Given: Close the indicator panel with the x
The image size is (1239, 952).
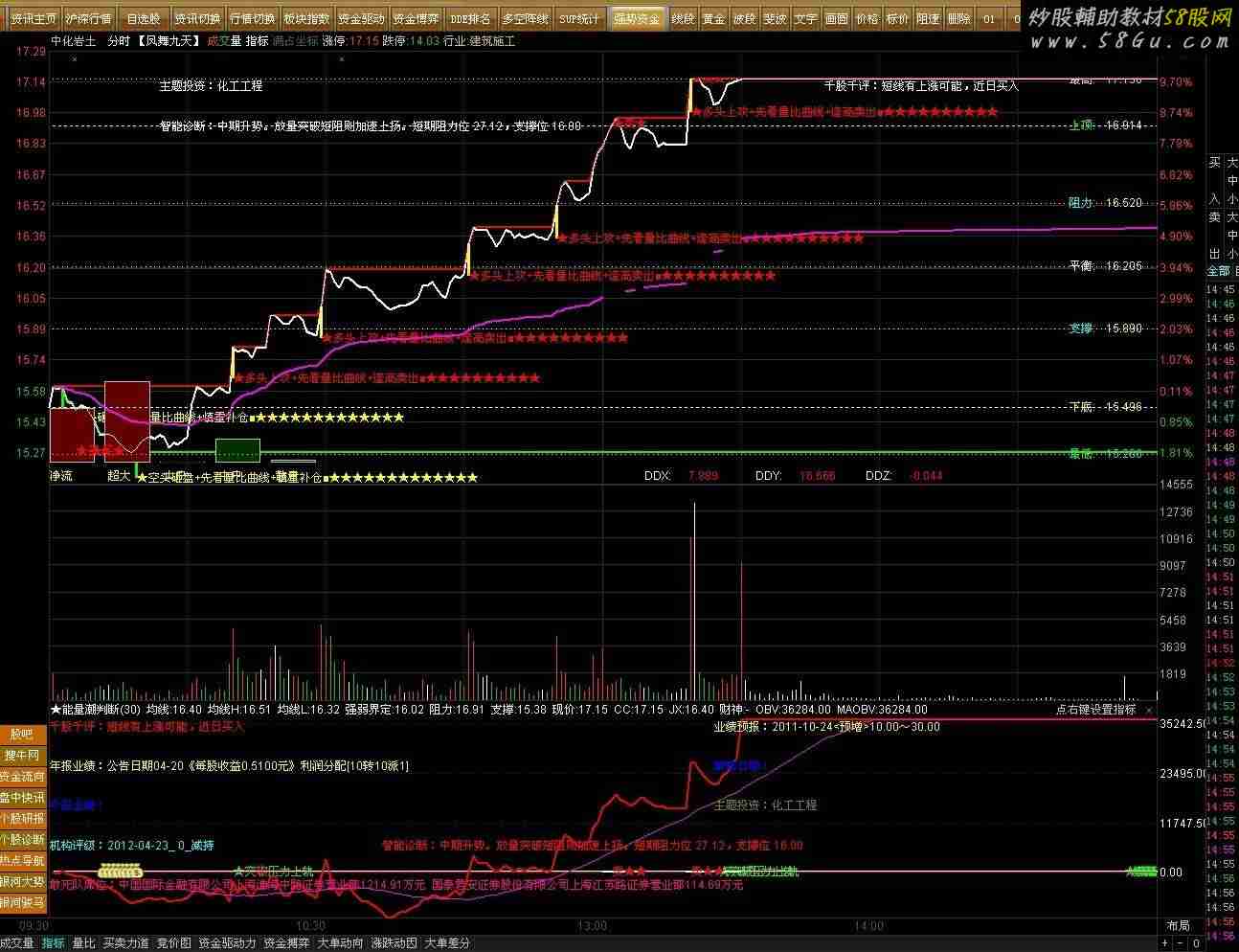Looking at the screenshot, I should 1150,710.
